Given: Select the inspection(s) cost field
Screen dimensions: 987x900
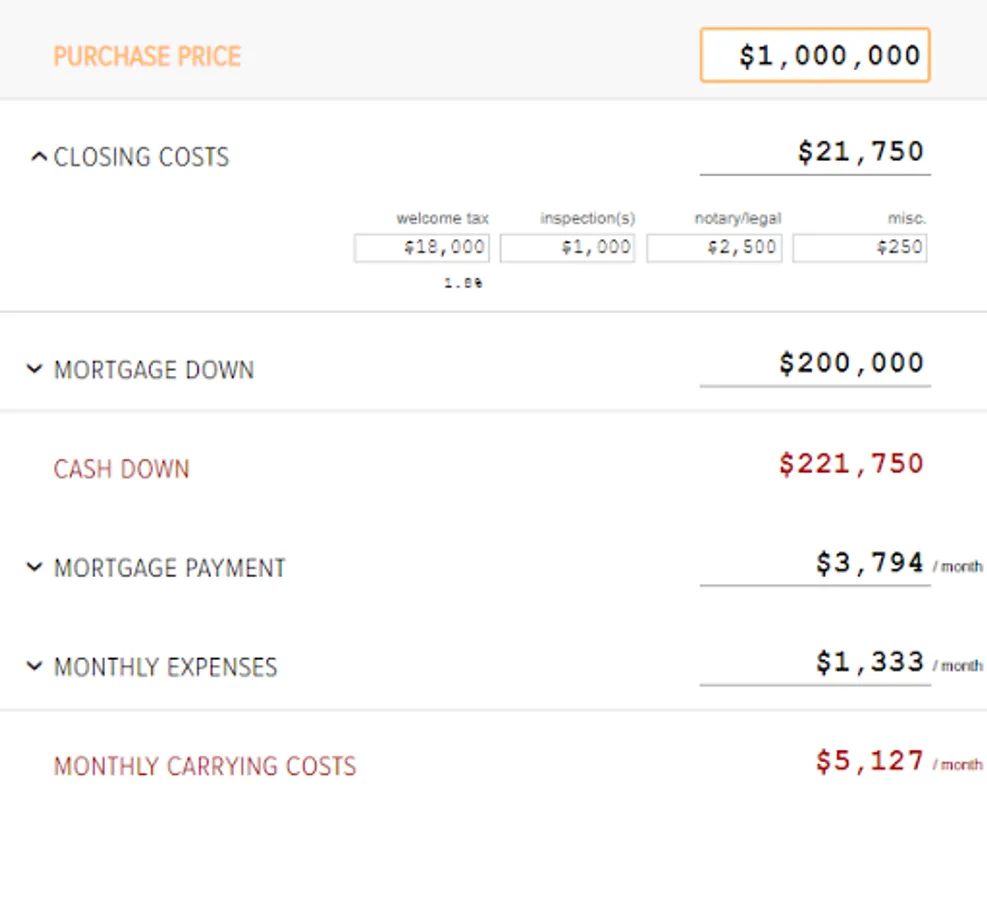Looking at the screenshot, I should coord(567,248).
